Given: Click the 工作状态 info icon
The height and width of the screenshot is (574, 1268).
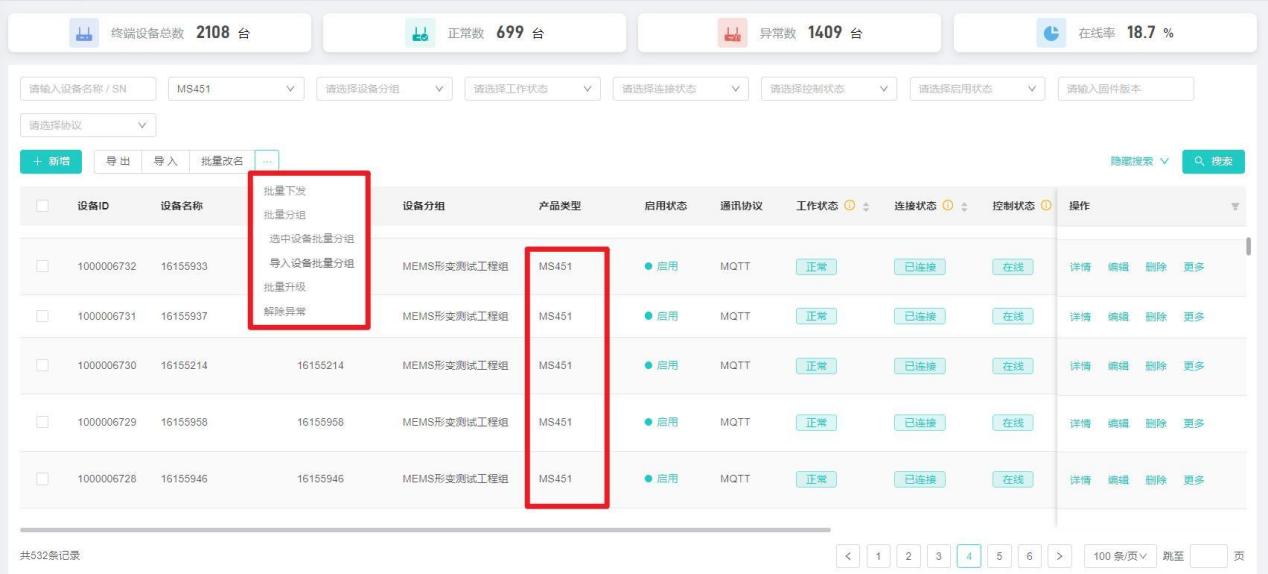Looking at the screenshot, I should (850, 206).
